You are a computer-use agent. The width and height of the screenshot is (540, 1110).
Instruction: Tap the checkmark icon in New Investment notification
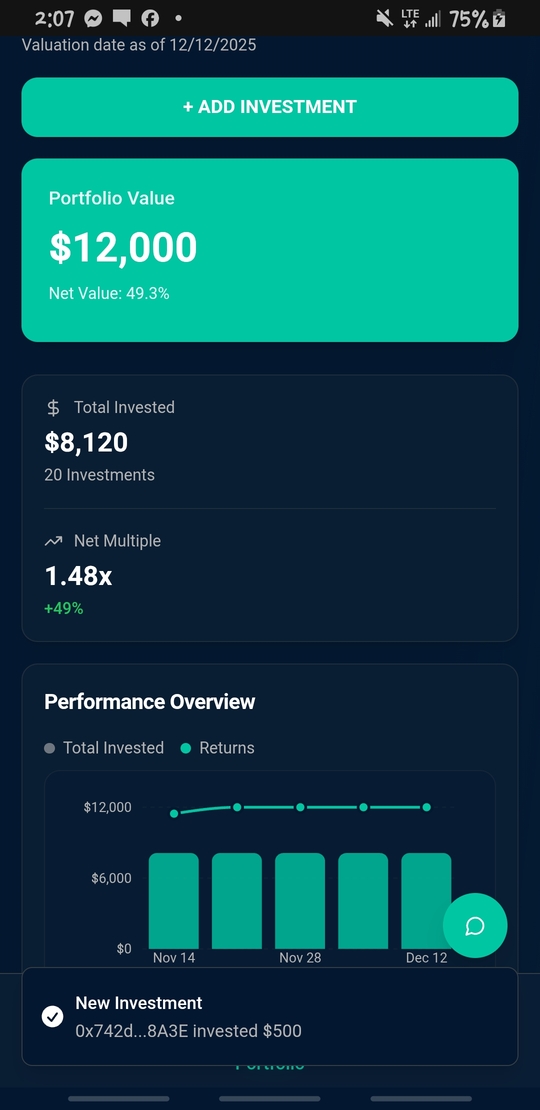click(52, 1017)
